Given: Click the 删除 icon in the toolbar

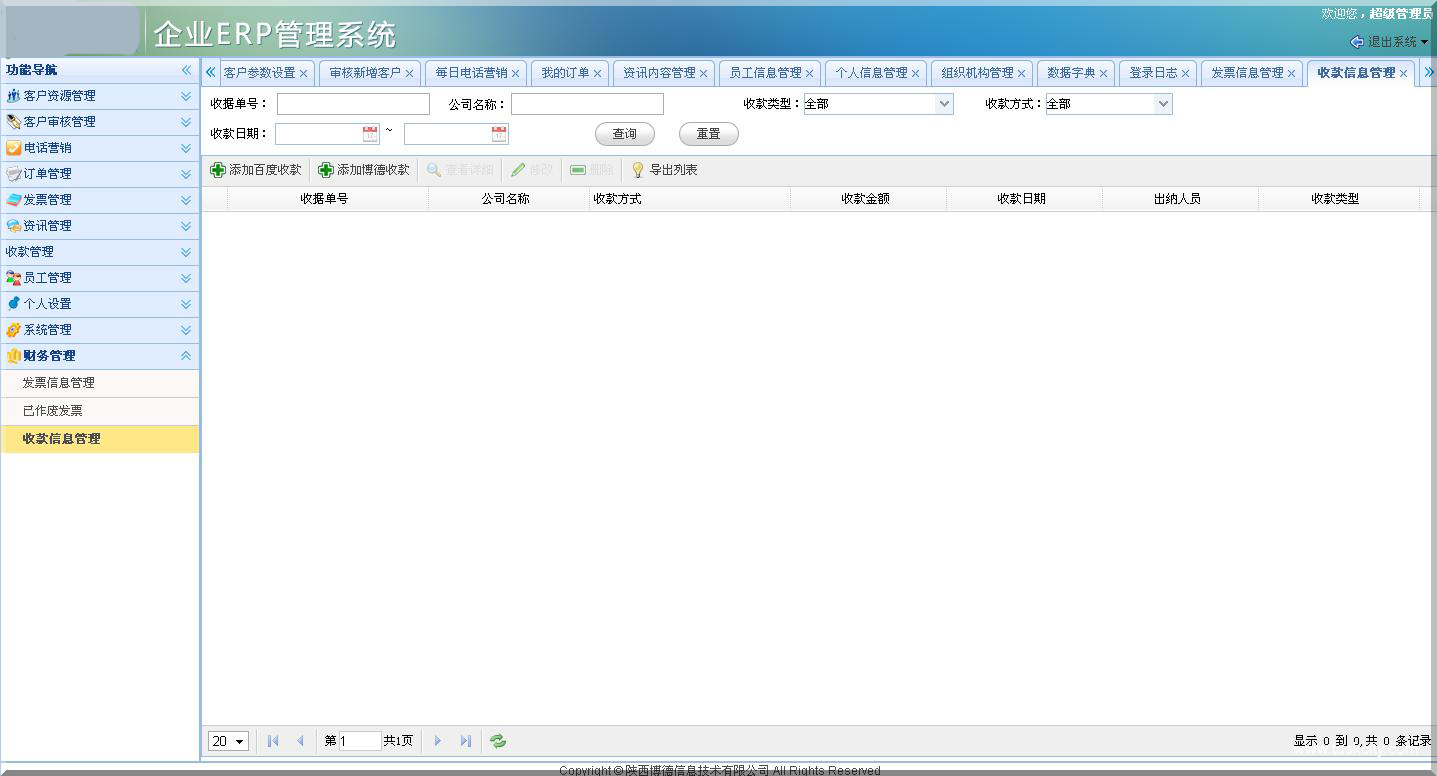Looking at the screenshot, I should (x=576, y=169).
